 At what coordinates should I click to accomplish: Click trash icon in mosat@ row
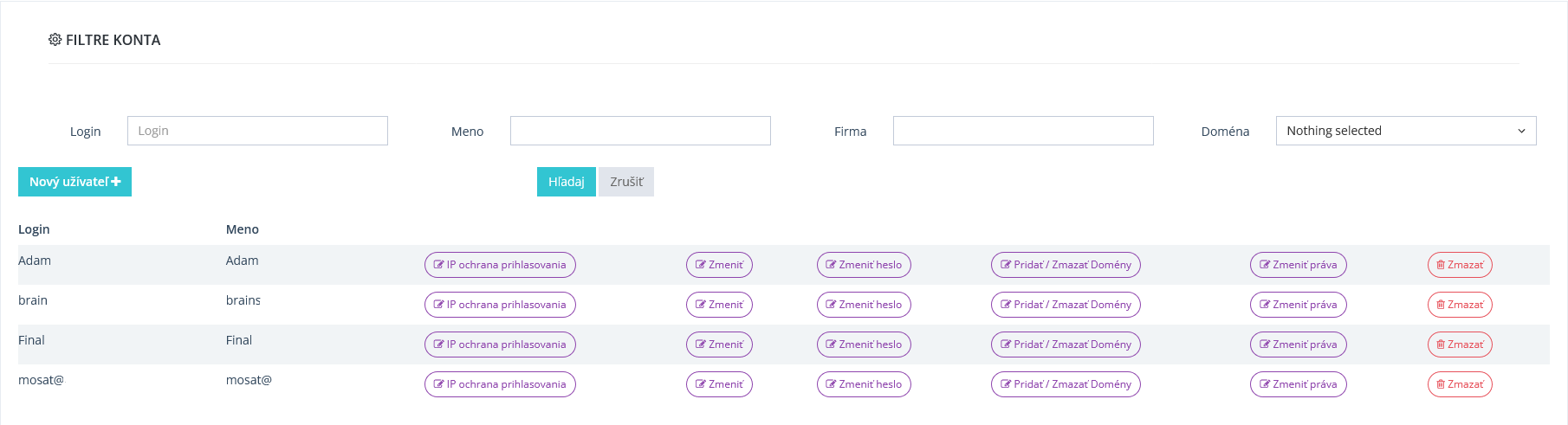(1441, 384)
